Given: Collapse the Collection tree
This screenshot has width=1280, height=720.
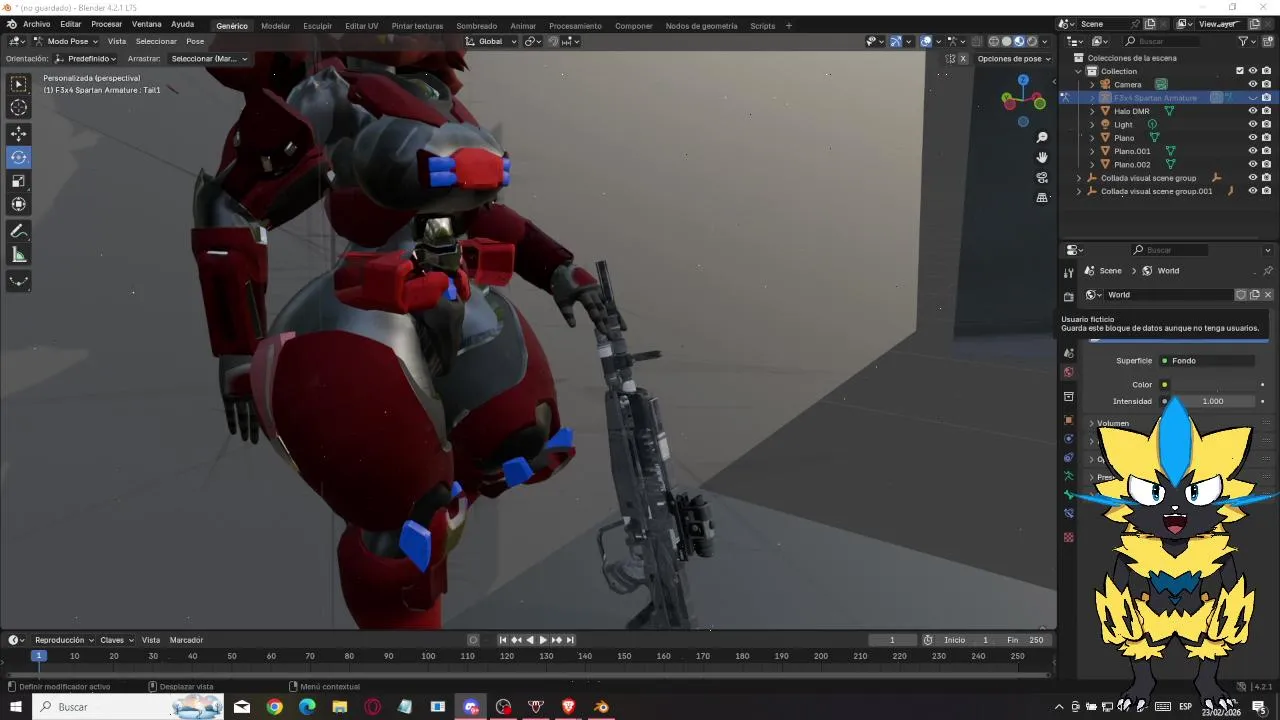Looking at the screenshot, I should 1079,71.
